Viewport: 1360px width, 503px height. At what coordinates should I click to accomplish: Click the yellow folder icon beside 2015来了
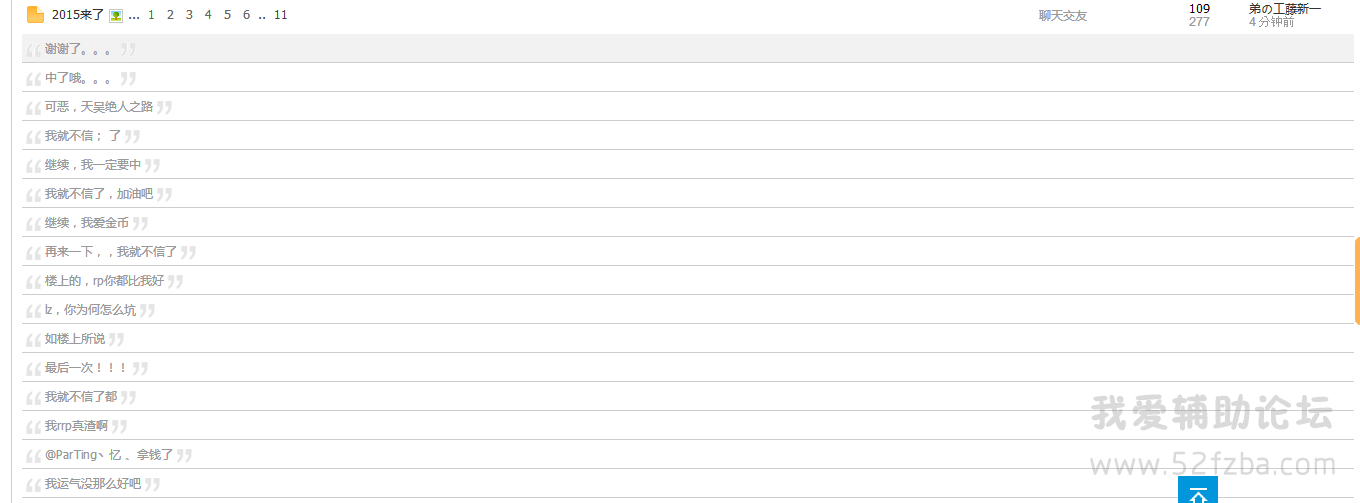click(35, 15)
